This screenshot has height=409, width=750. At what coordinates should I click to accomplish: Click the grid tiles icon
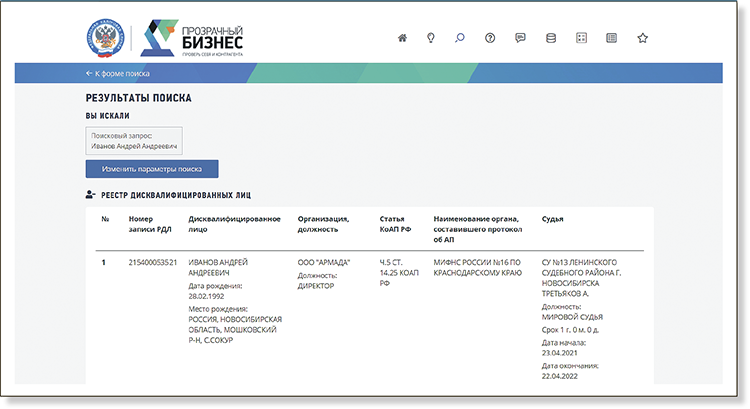[x=581, y=38]
